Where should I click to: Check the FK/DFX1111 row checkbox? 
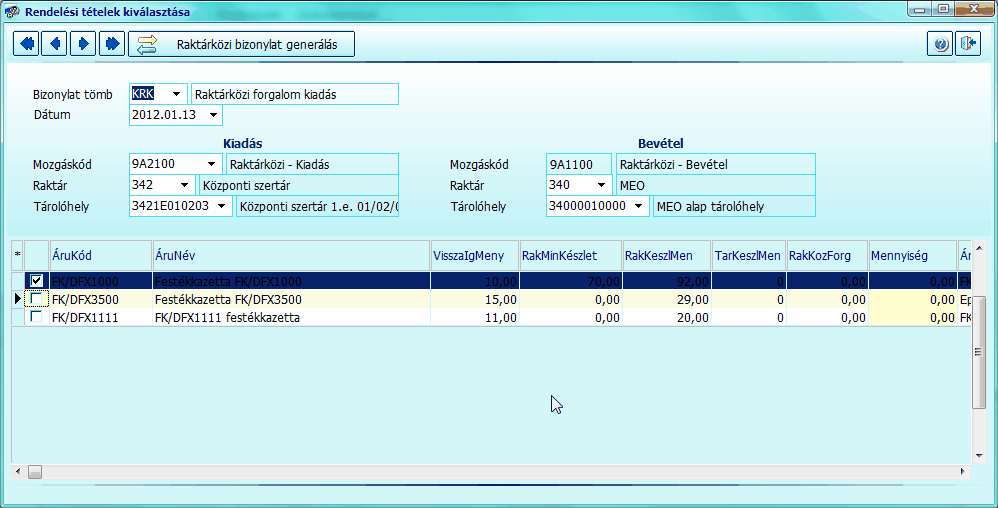pos(37,316)
